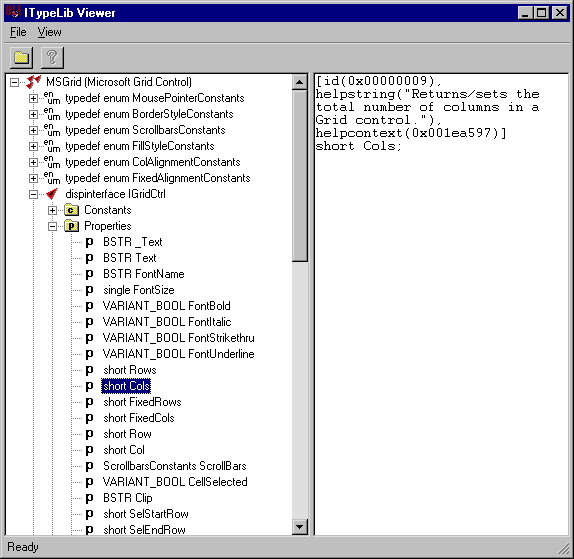
Task: Click property icon beside short FixedCols
Action: point(89,418)
